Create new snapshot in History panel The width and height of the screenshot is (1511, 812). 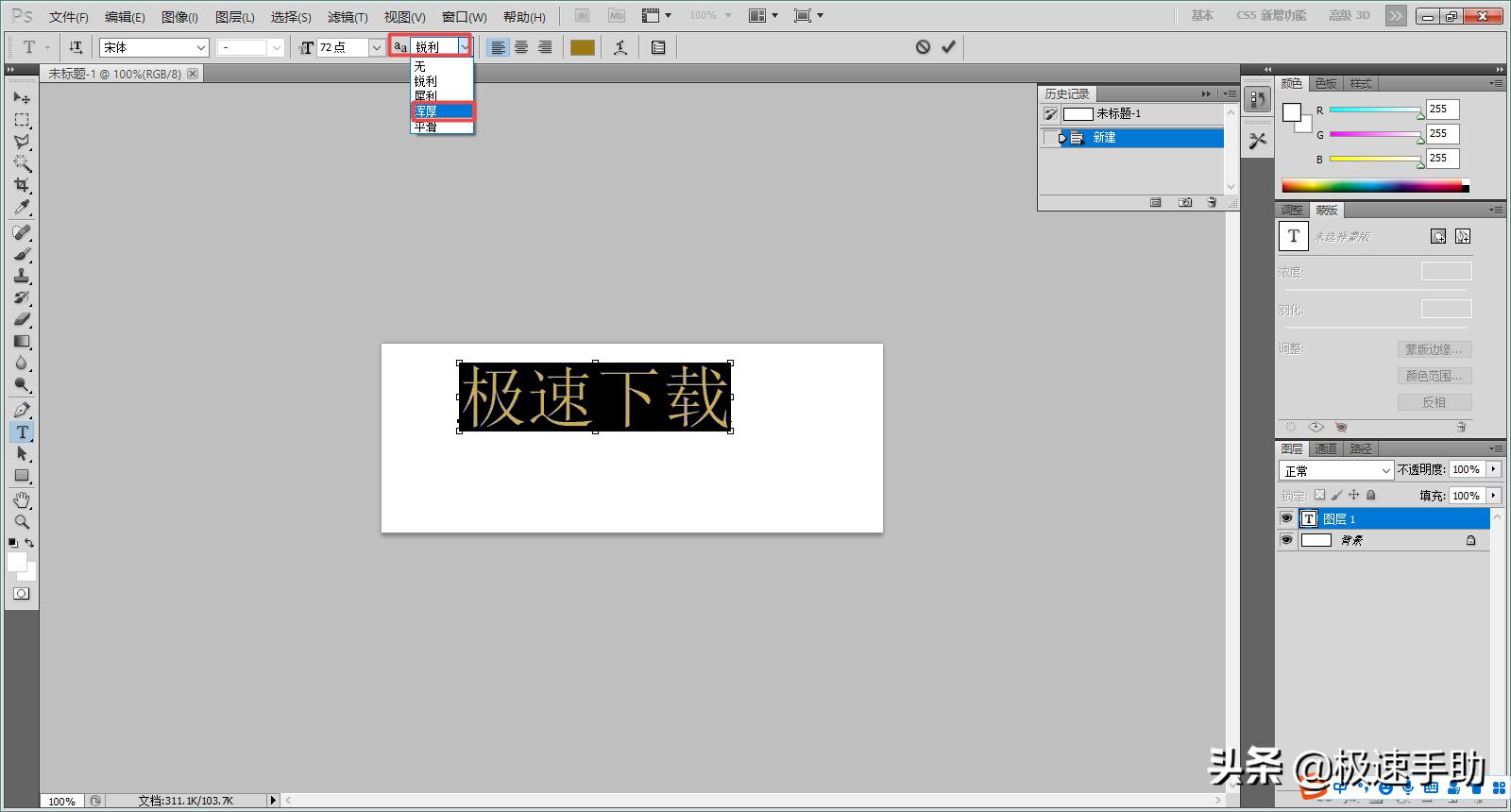1184,202
